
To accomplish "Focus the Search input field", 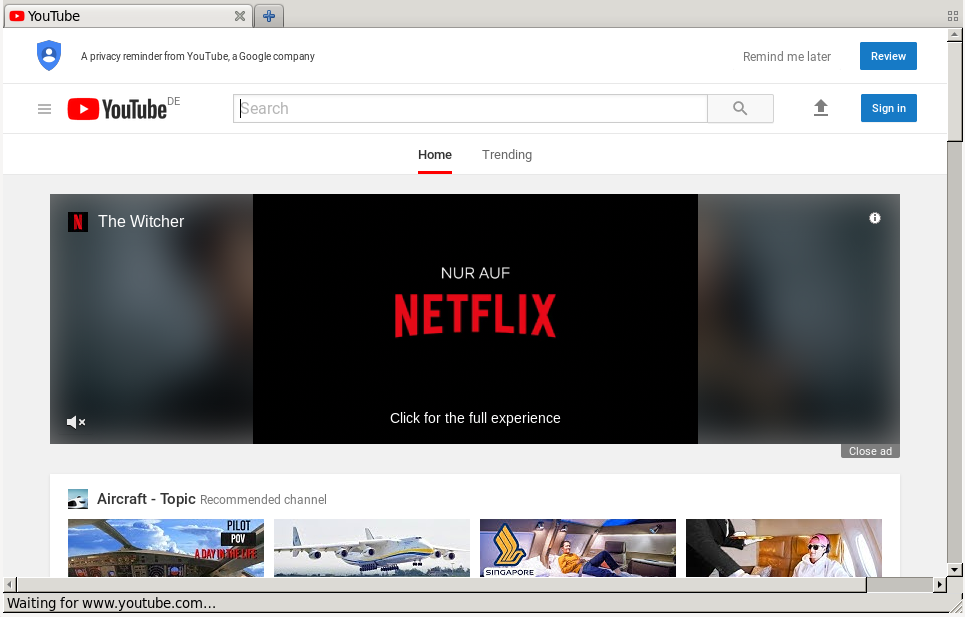I will tap(470, 108).
